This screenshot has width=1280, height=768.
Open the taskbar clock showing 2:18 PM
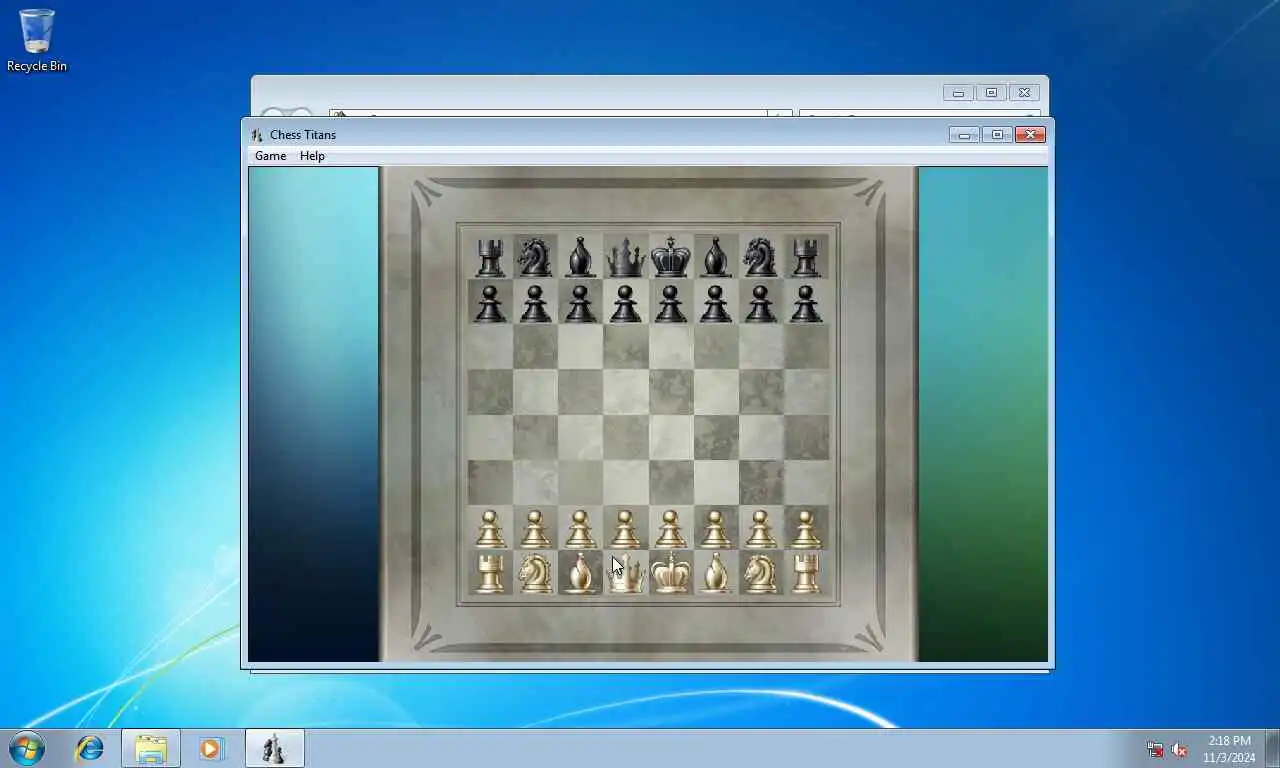click(1229, 749)
